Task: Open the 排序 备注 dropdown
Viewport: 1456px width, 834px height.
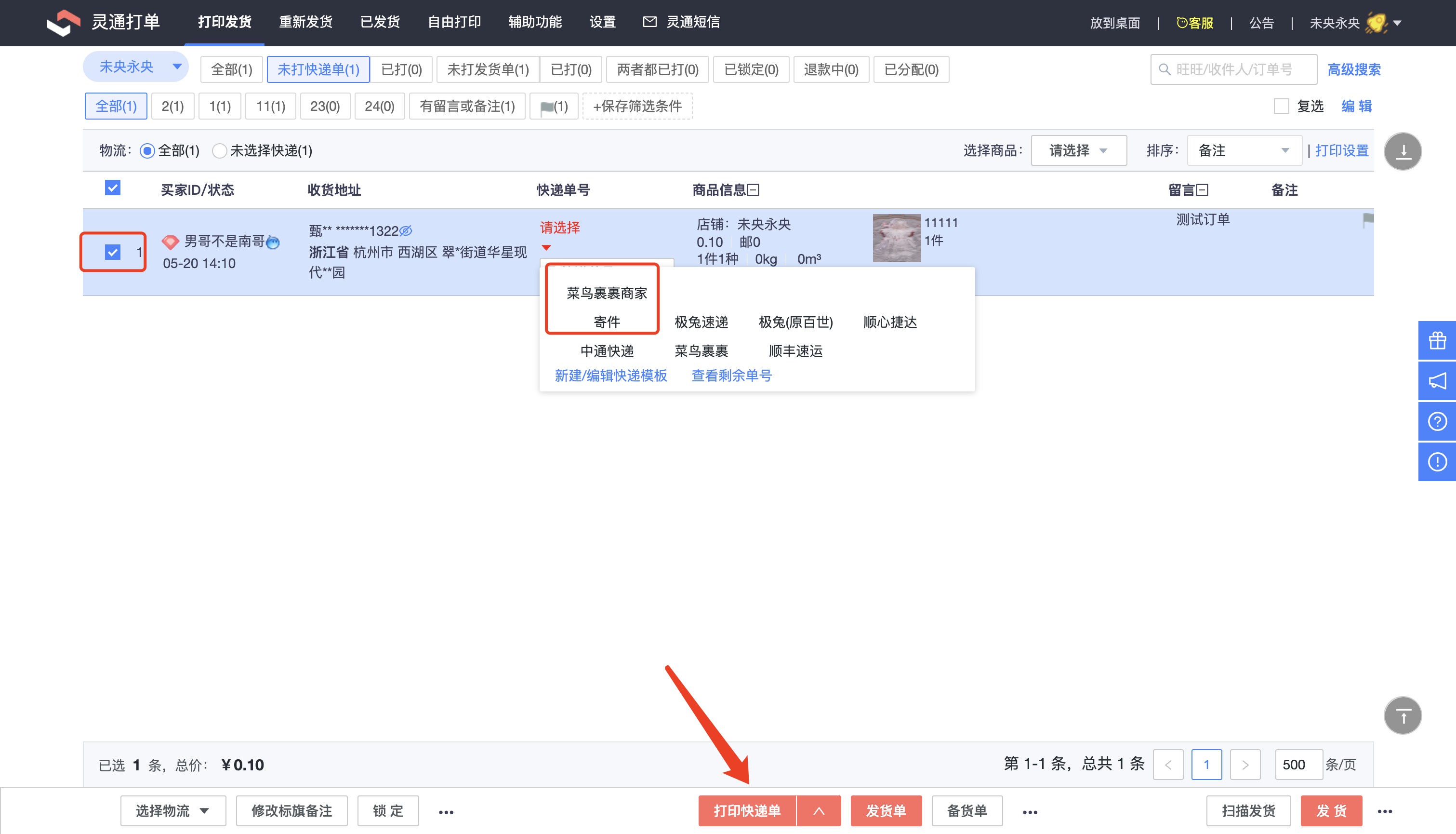Action: [x=1244, y=150]
